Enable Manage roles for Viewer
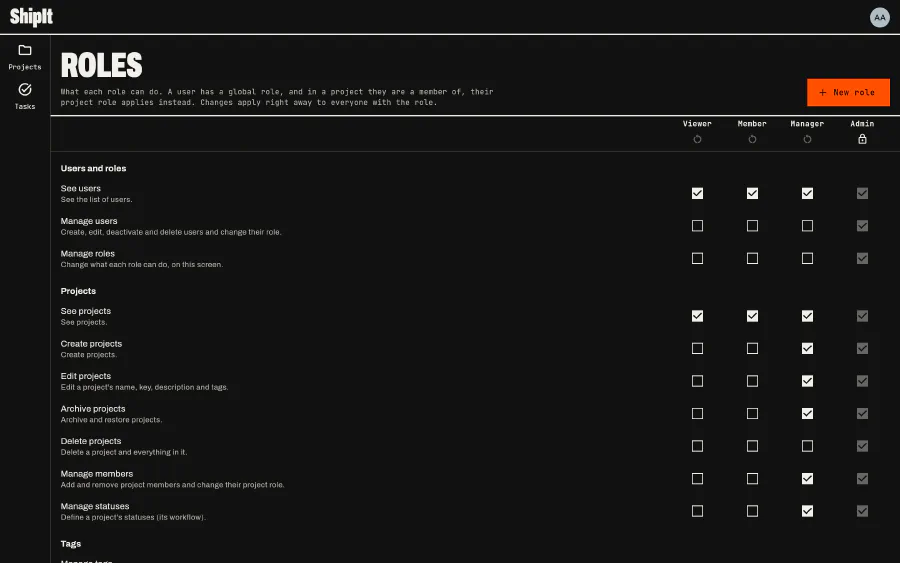900x563 pixels. click(x=697, y=259)
